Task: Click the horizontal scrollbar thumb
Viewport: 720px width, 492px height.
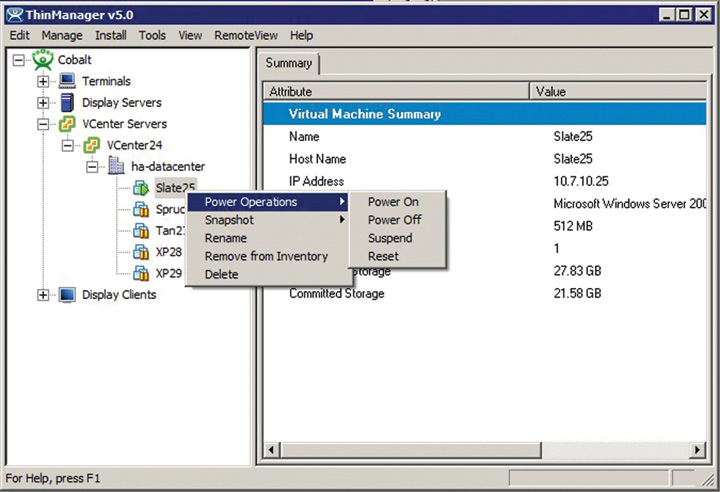Action: (x=411, y=449)
